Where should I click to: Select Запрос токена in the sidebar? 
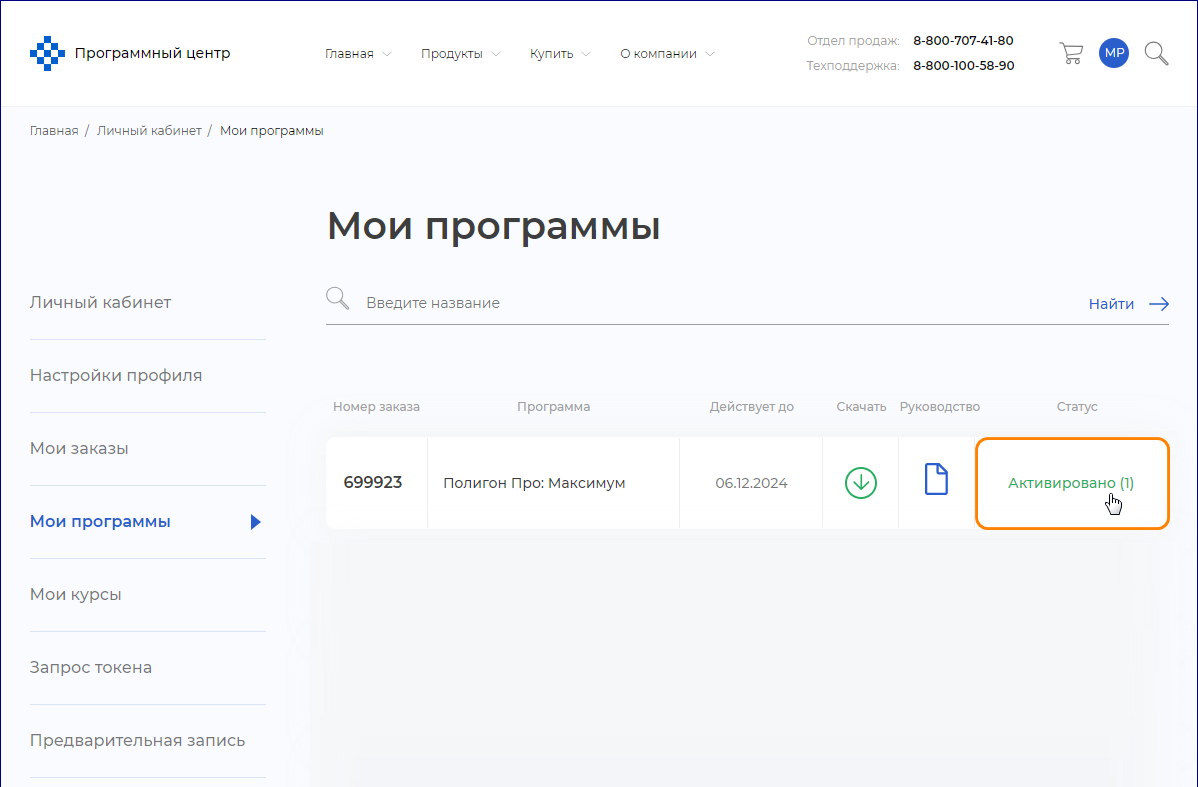click(91, 668)
